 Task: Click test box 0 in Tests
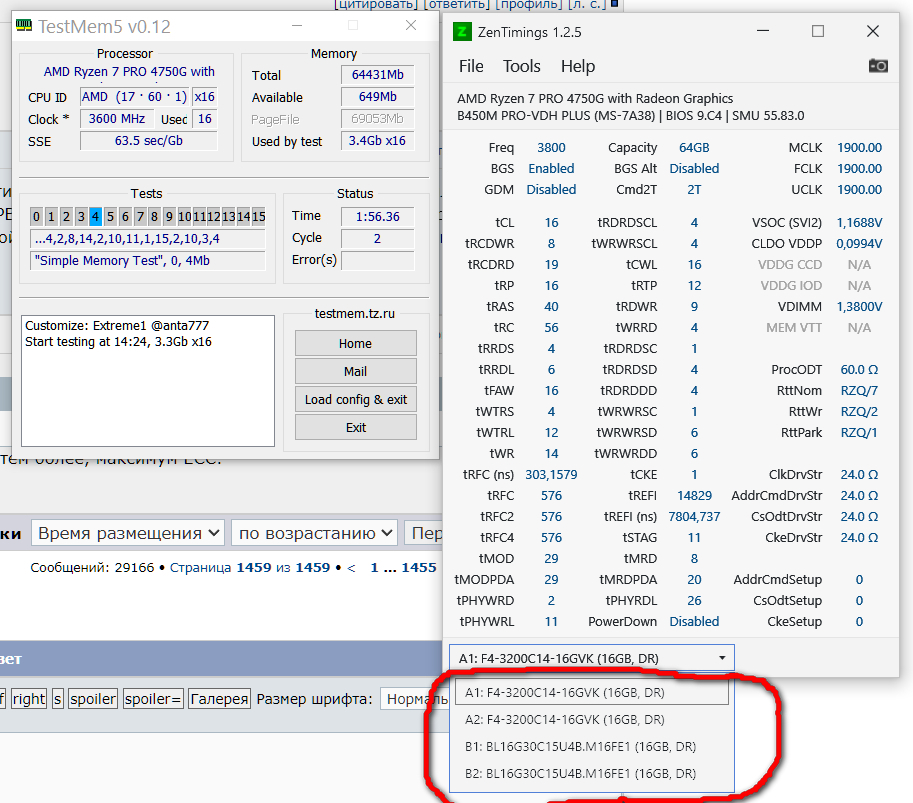(x=36, y=217)
